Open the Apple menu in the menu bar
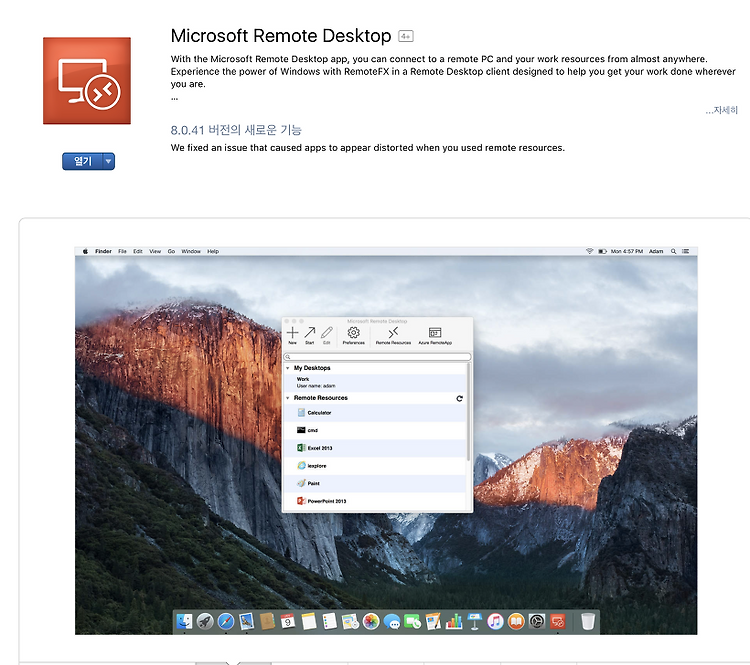 point(85,251)
